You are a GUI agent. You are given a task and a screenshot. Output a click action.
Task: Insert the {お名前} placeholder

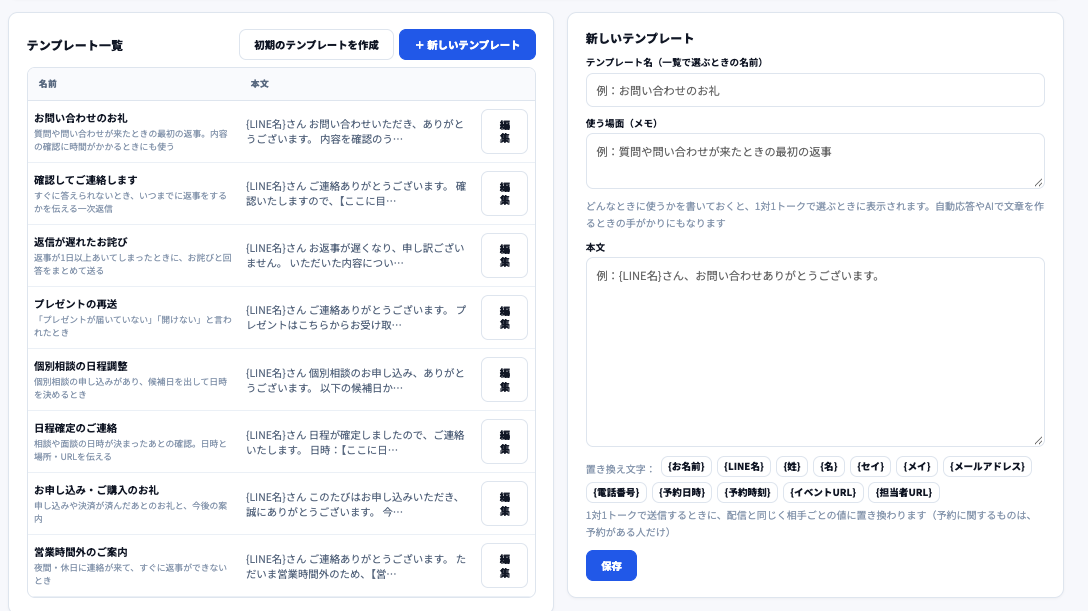tap(686, 467)
